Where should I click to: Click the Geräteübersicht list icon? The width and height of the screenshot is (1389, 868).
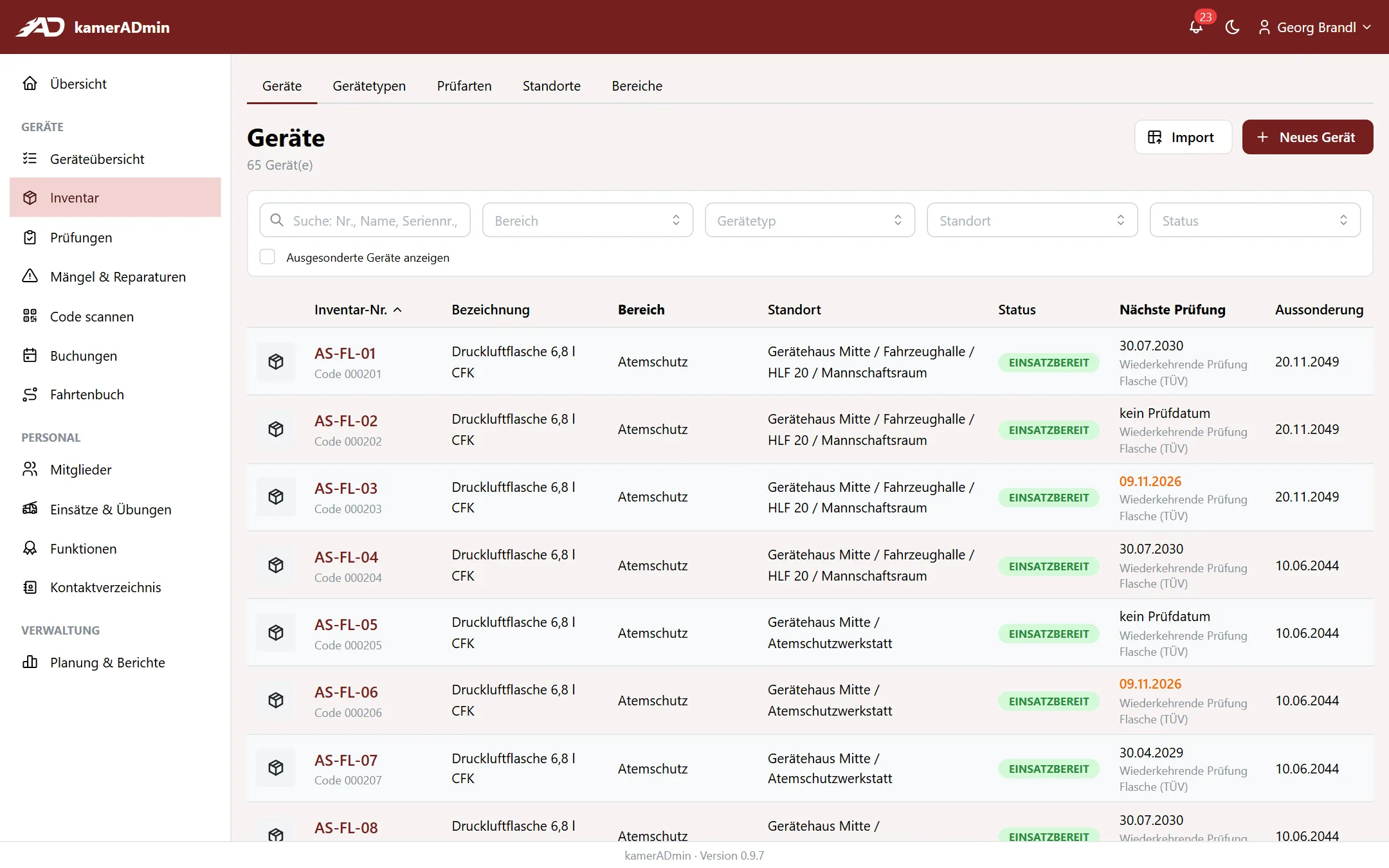coord(30,159)
